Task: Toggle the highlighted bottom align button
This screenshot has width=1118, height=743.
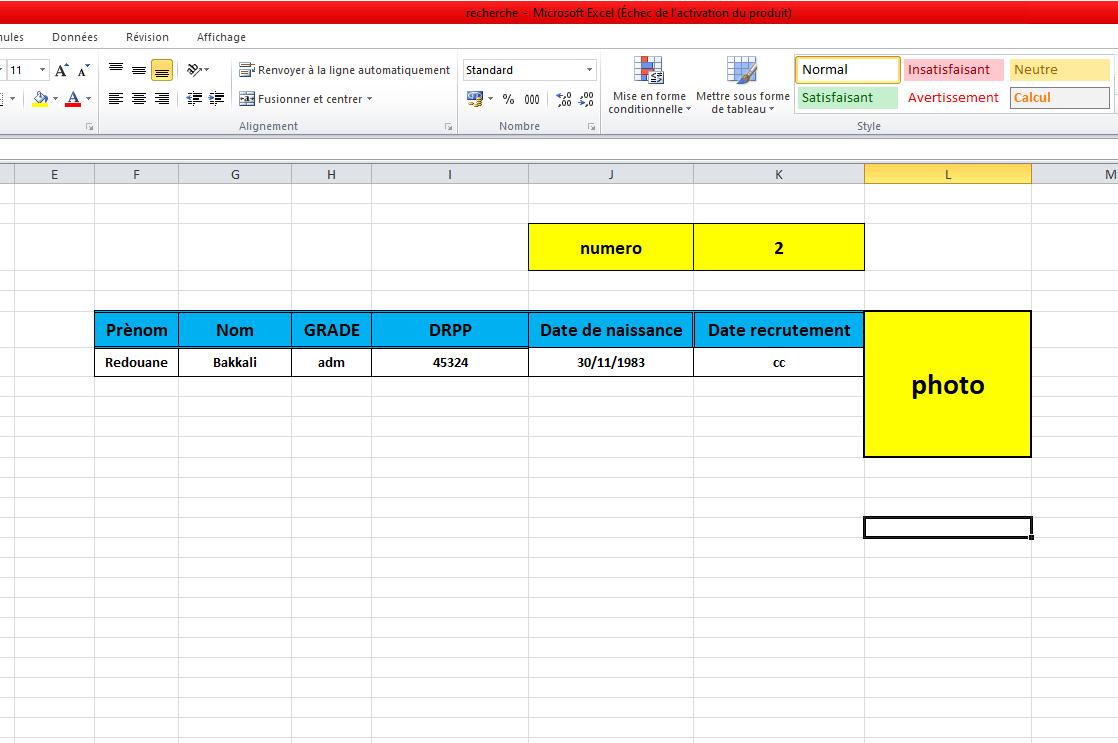Action: (162, 70)
